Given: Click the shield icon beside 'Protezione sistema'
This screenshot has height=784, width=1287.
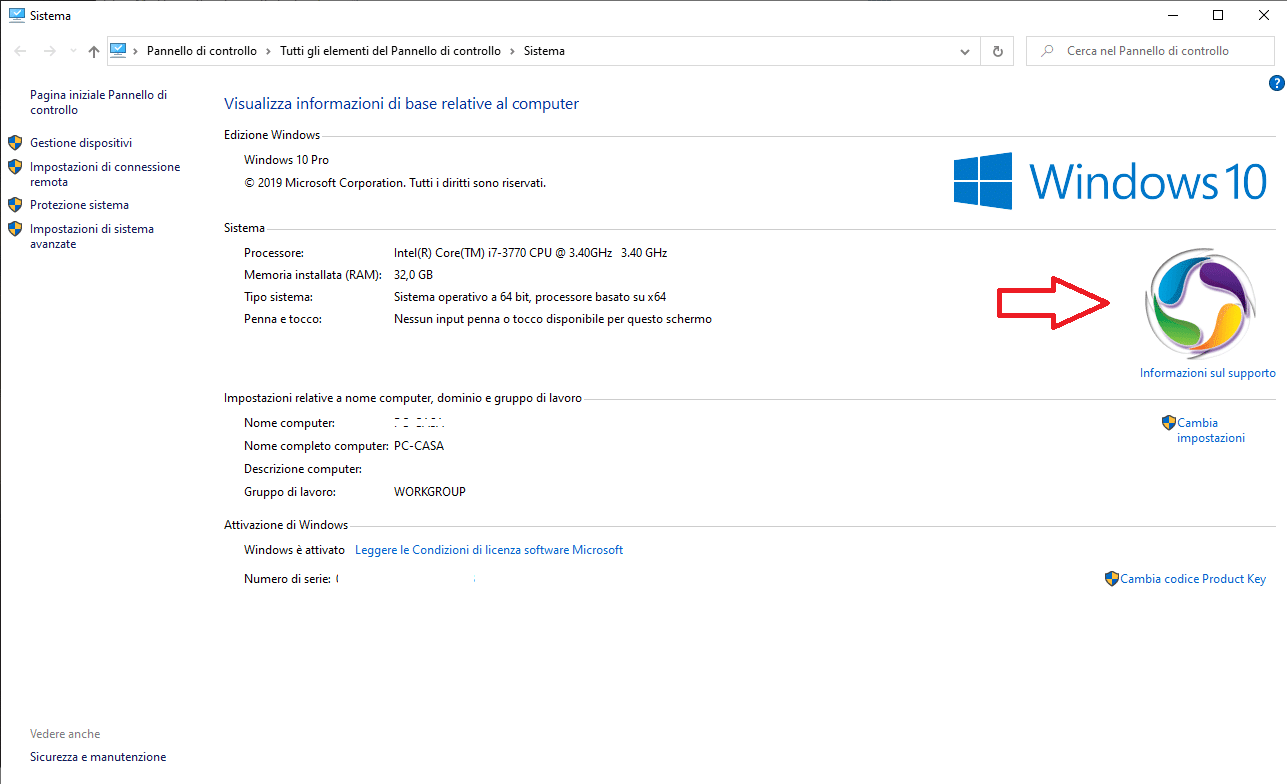Looking at the screenshot, I should pos(15,205).
